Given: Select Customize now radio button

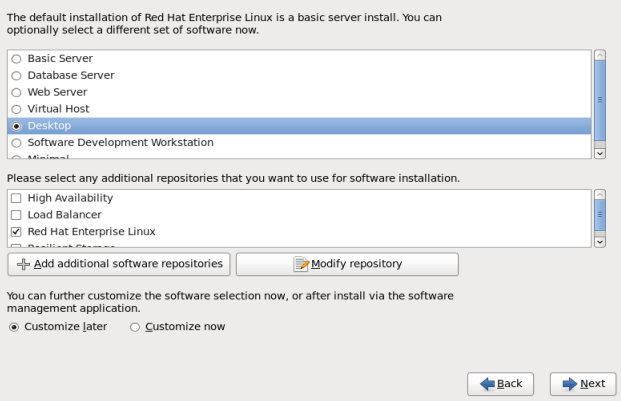Looking at the screenshot, I should (135, 327).
